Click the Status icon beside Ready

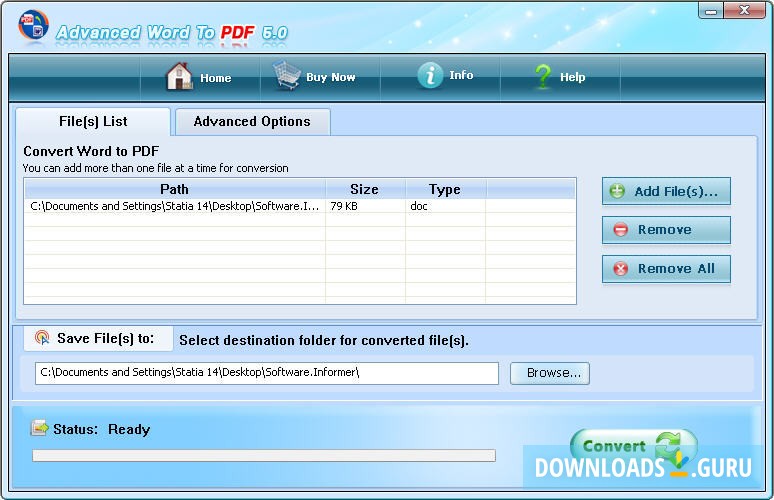[39, 428]
